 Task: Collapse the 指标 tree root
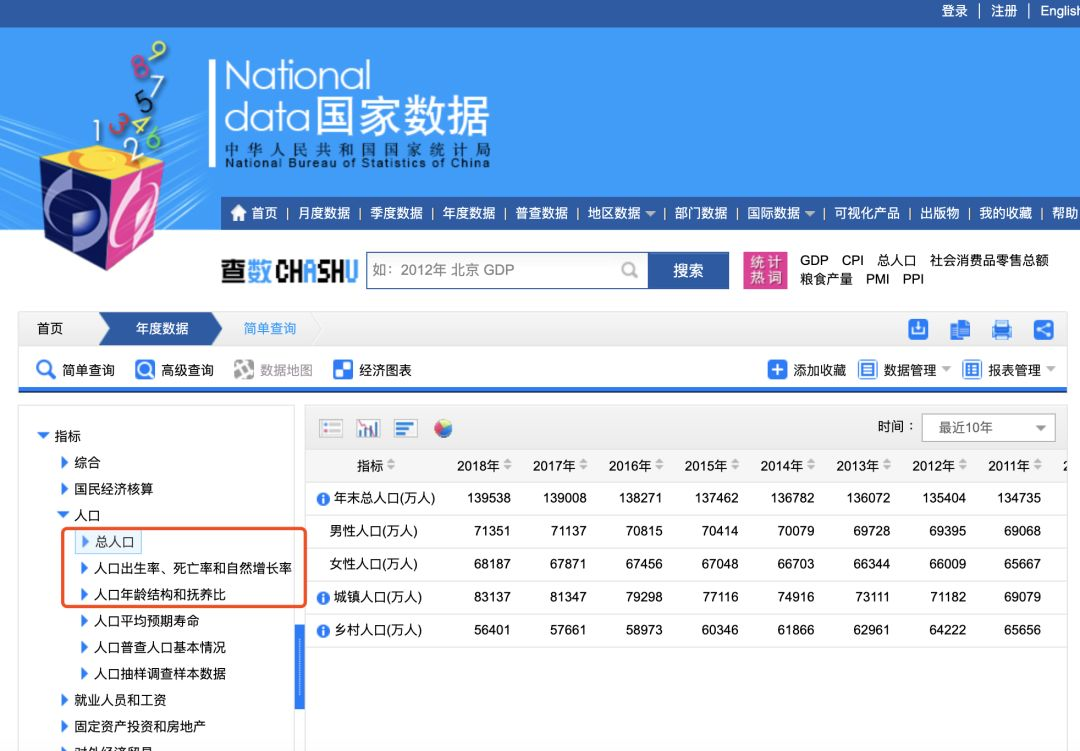[x=43, y=435]
